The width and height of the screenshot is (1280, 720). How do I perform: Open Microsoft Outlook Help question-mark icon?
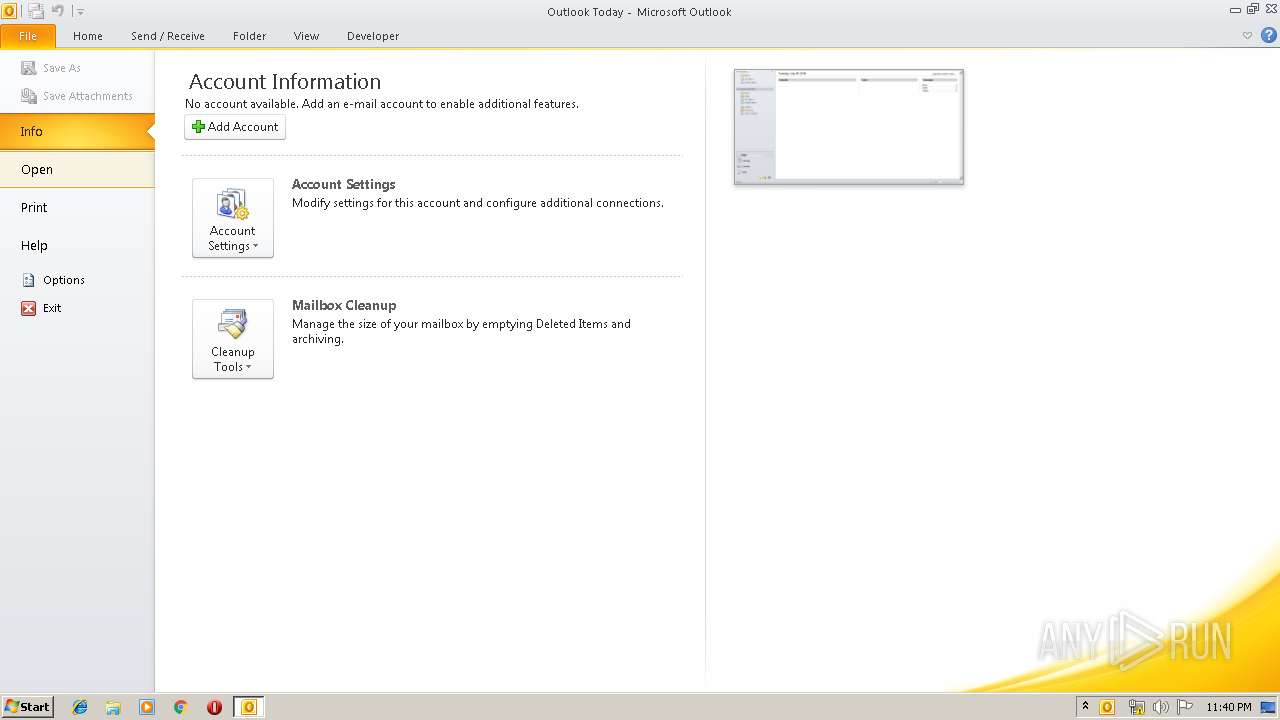1268,35
